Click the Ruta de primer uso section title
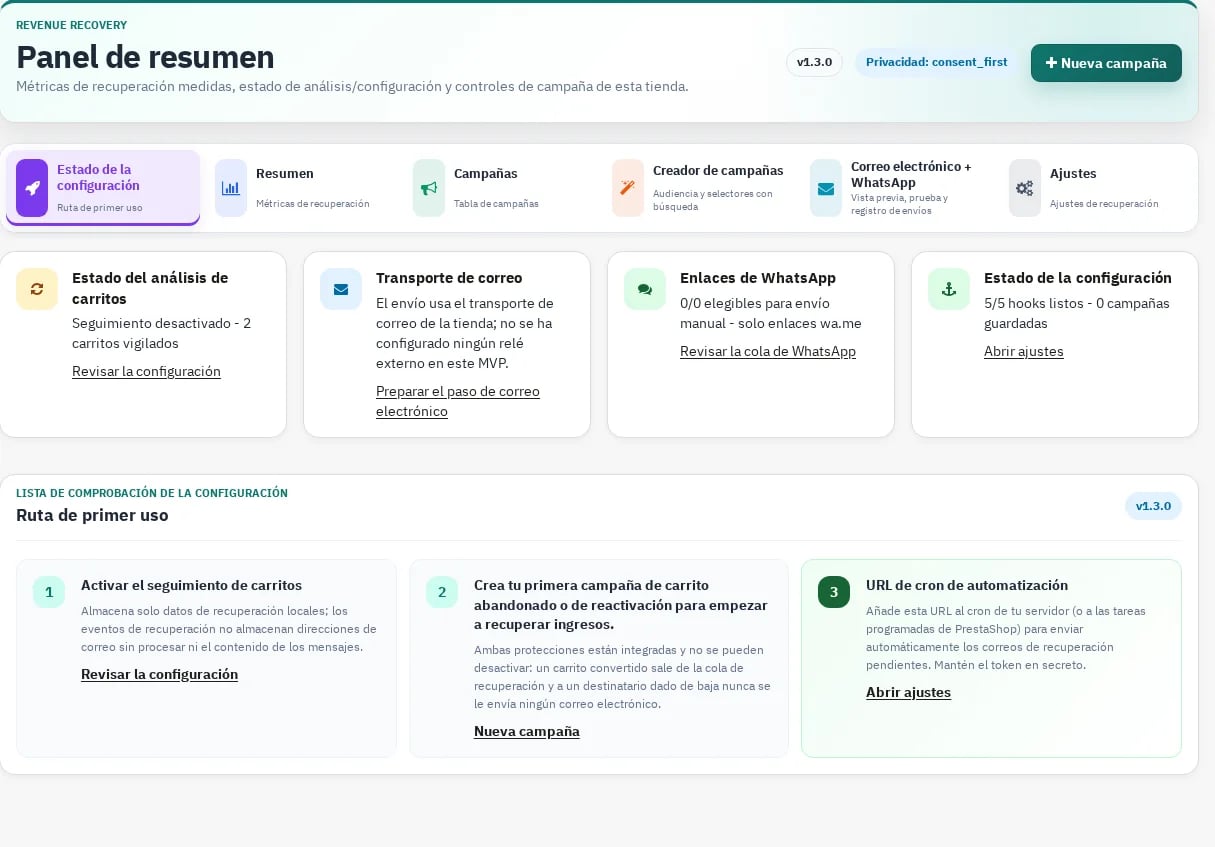Screen dimensions: 1215x847 [x=92, y=515]
